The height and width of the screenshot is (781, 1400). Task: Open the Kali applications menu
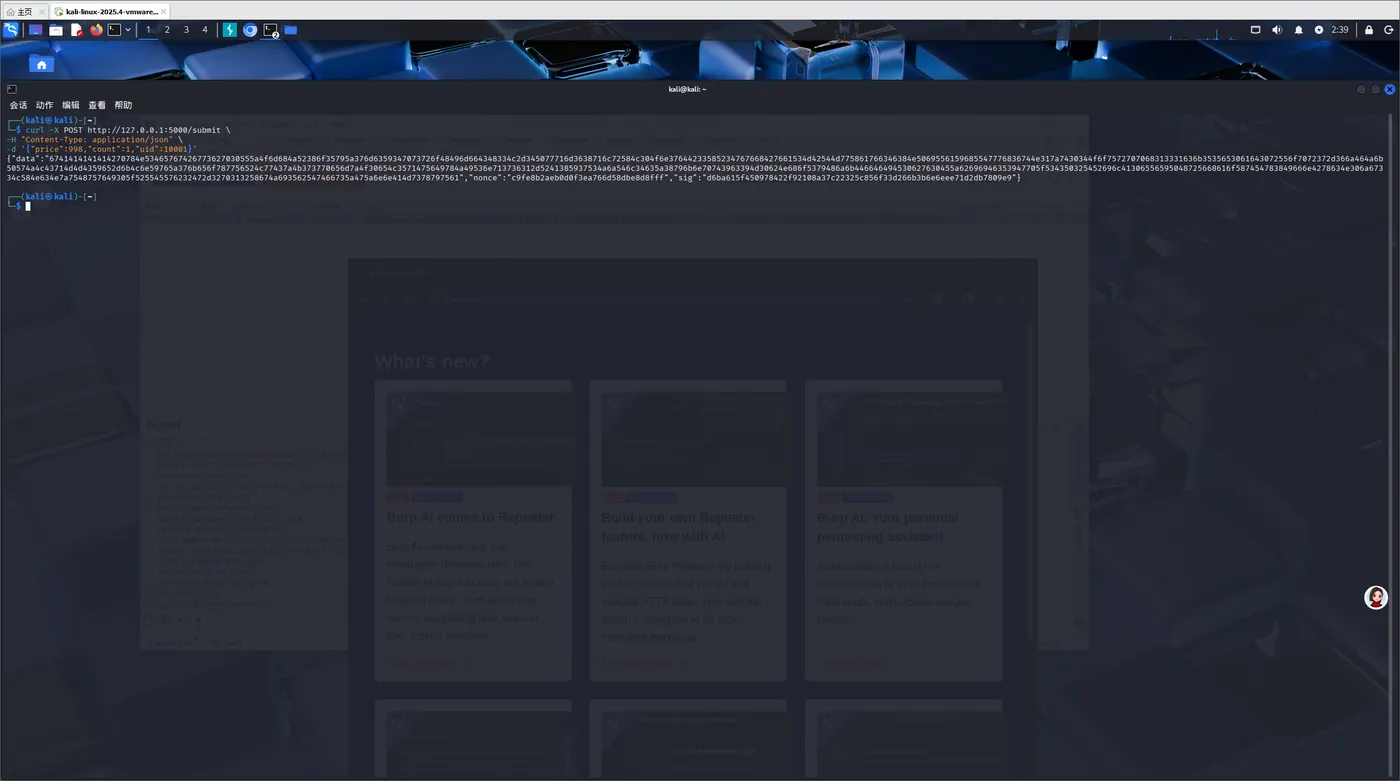click(x=11, y=30)
